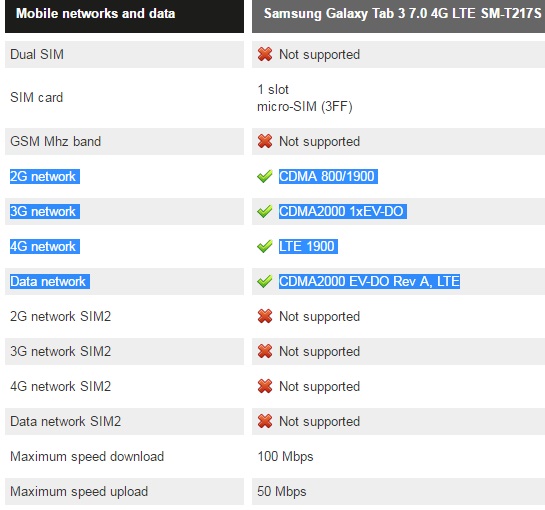The height and width of the screenshot is (510, 545).
Task: Click the '100 Mbps' value
Action: (285, 456)
